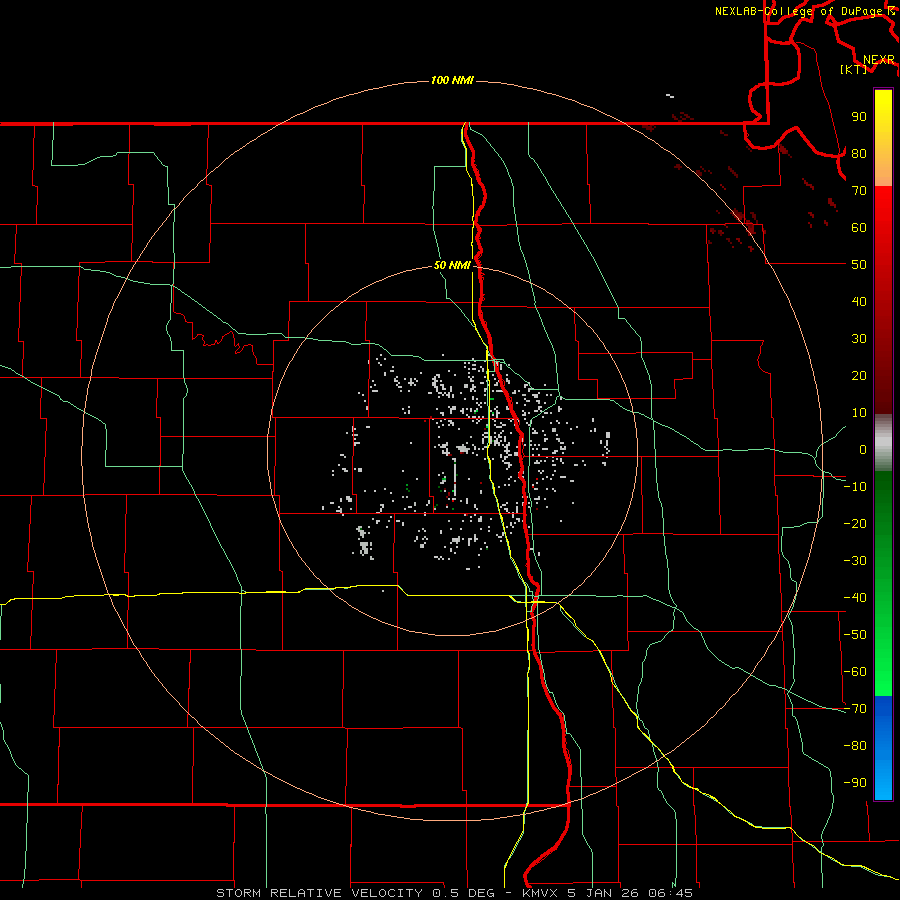Click the 5 JAN 26 date text
Screen dimensions: 900x900
[603, 893]
